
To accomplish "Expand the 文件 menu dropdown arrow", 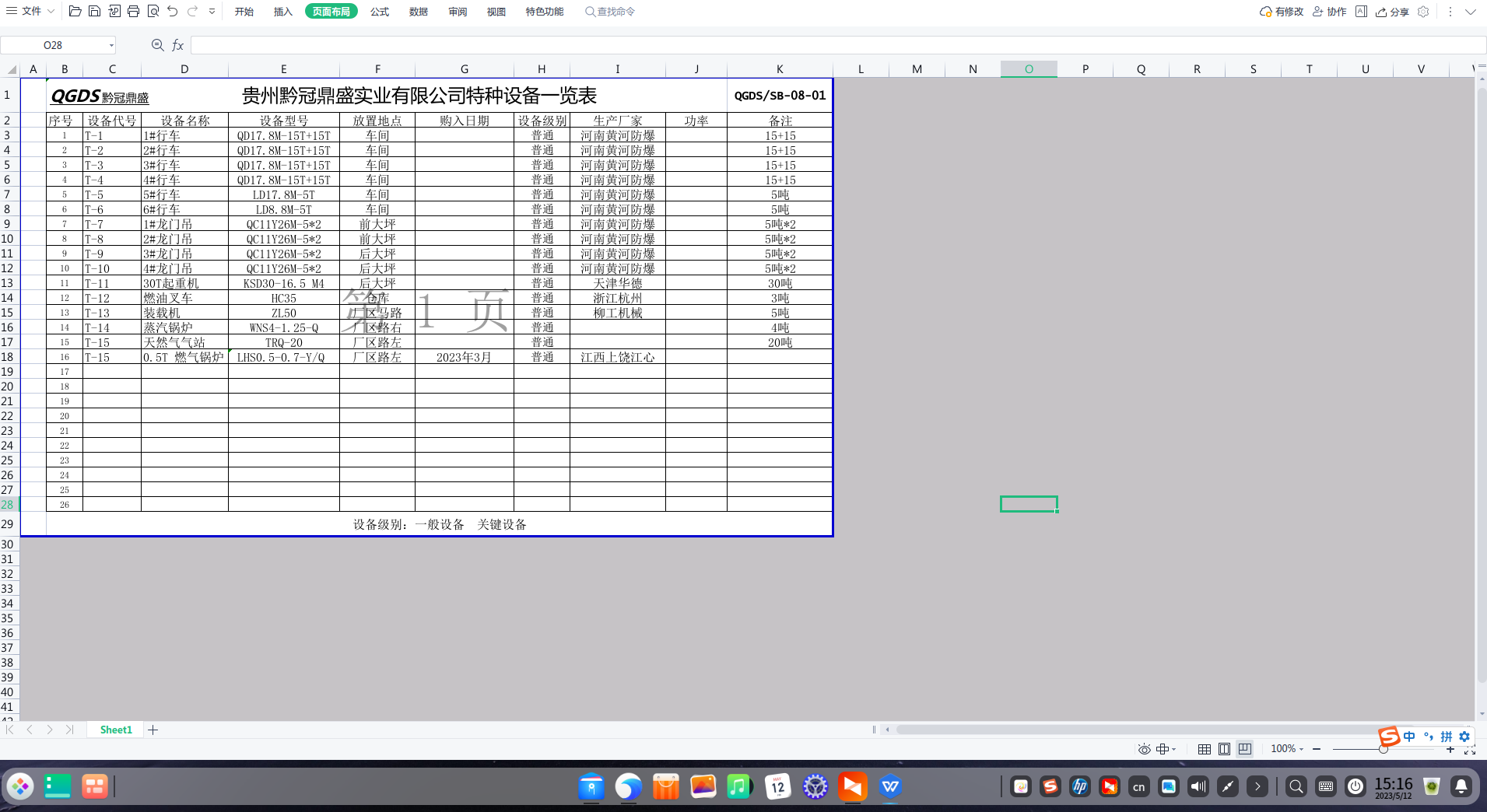I will click(x=49, y=11).
